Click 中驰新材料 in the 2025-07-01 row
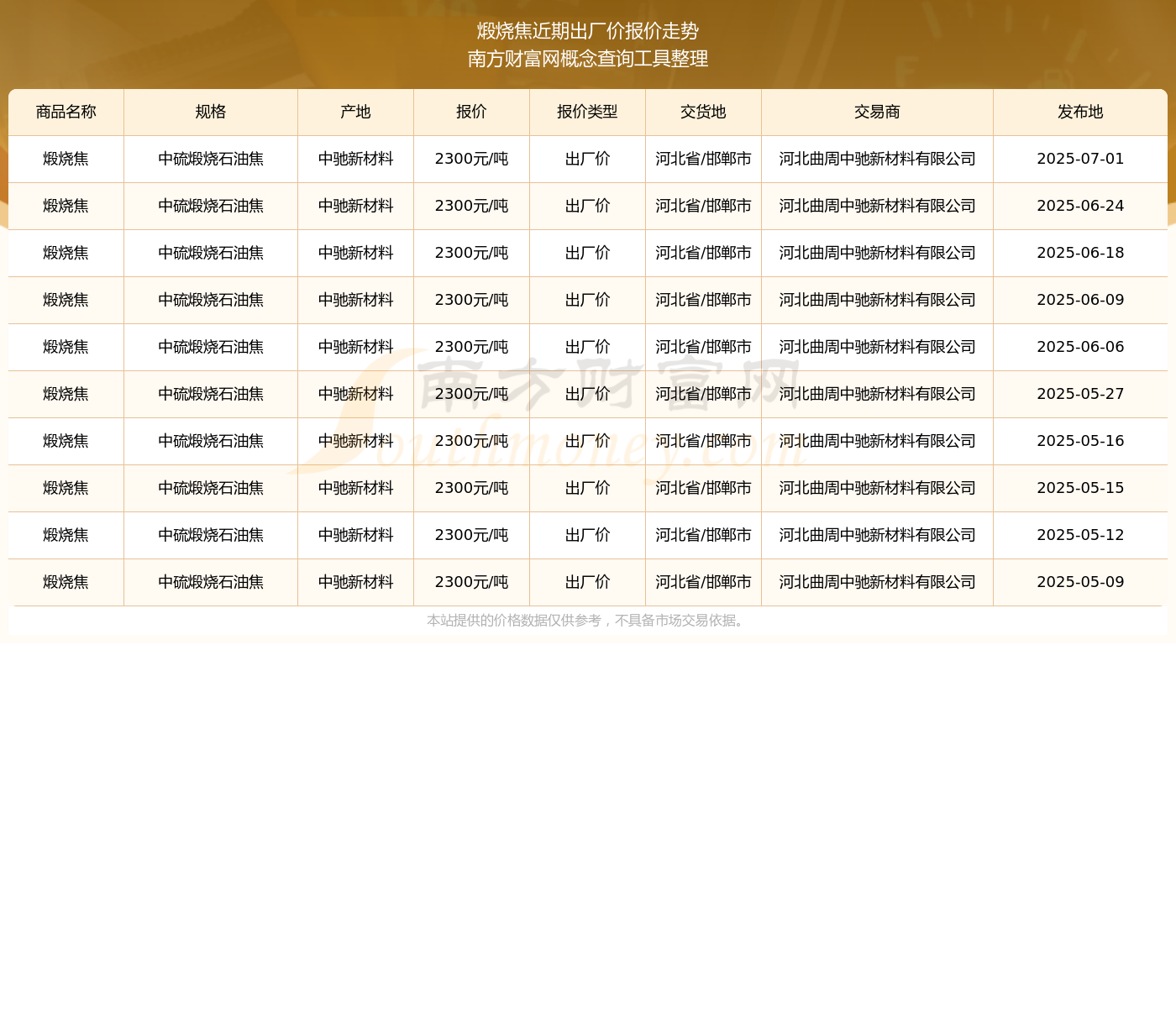This screenshot has width=1176, height=1012. pyautogui.click(x=356, y=159)
